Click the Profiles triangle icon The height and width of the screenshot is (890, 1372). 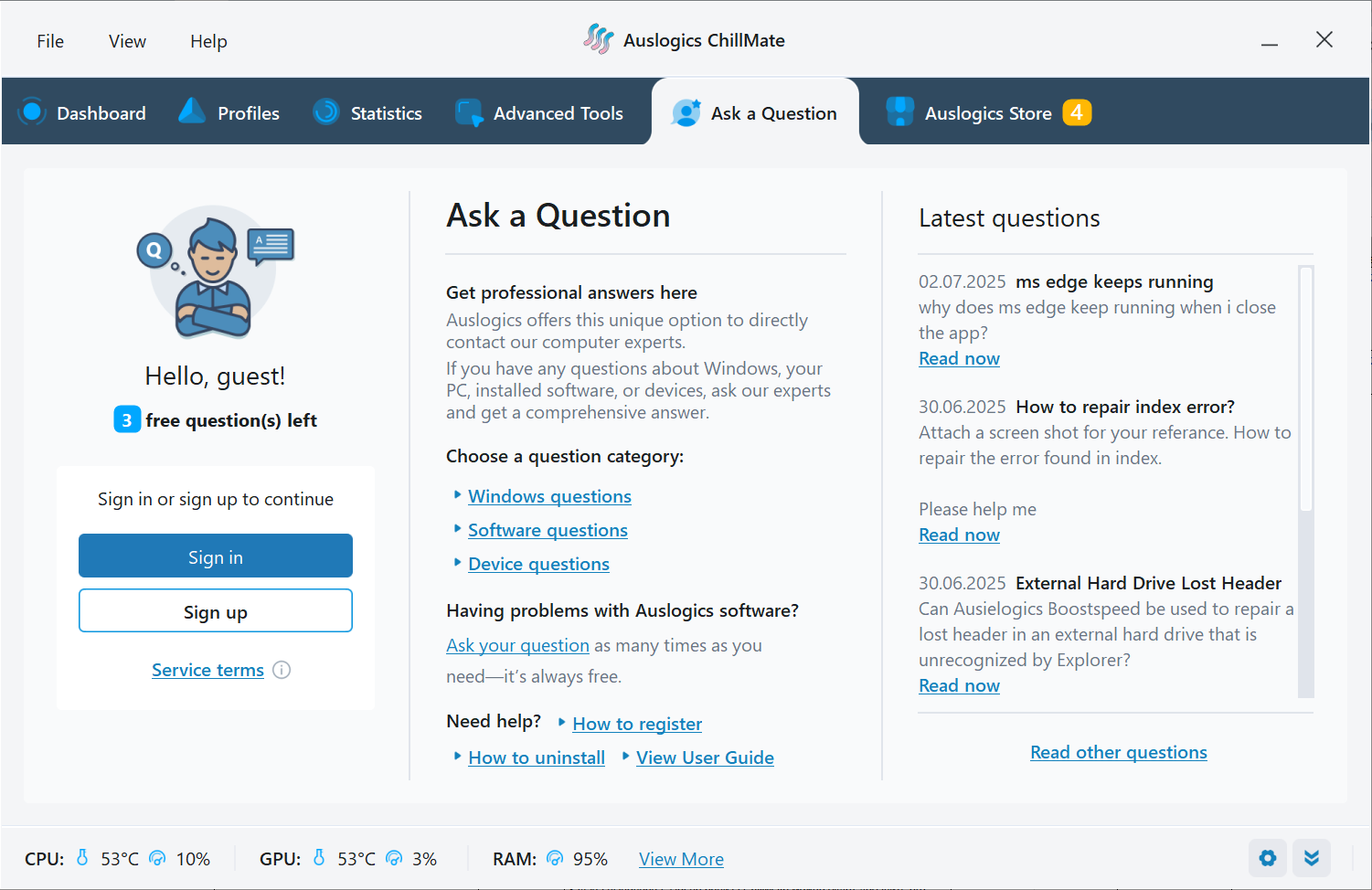[x=192, y=111]
